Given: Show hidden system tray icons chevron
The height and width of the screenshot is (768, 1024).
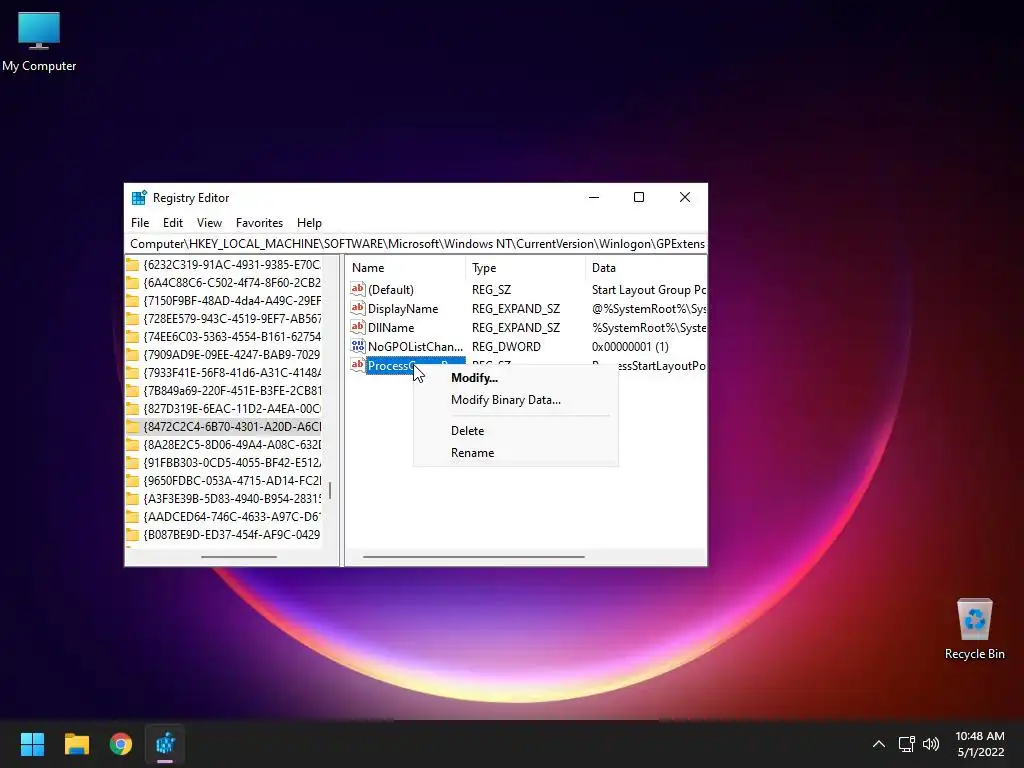Looking at the screenshot, I should click(879, 744).
